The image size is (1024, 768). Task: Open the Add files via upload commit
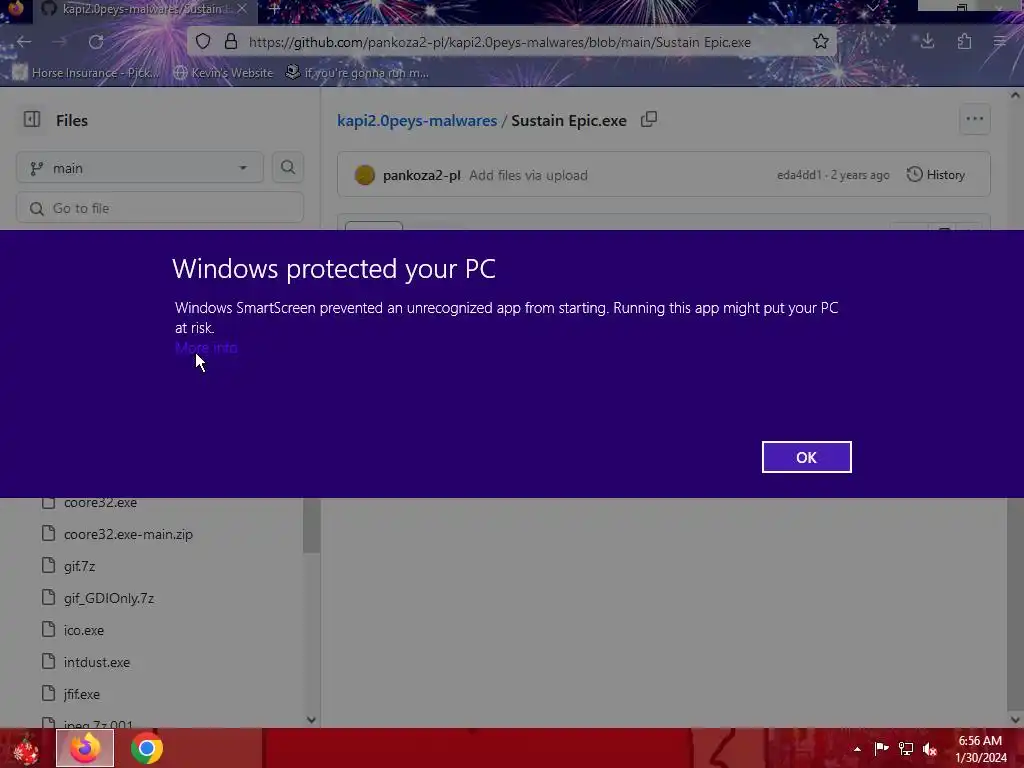click(528, 175)
